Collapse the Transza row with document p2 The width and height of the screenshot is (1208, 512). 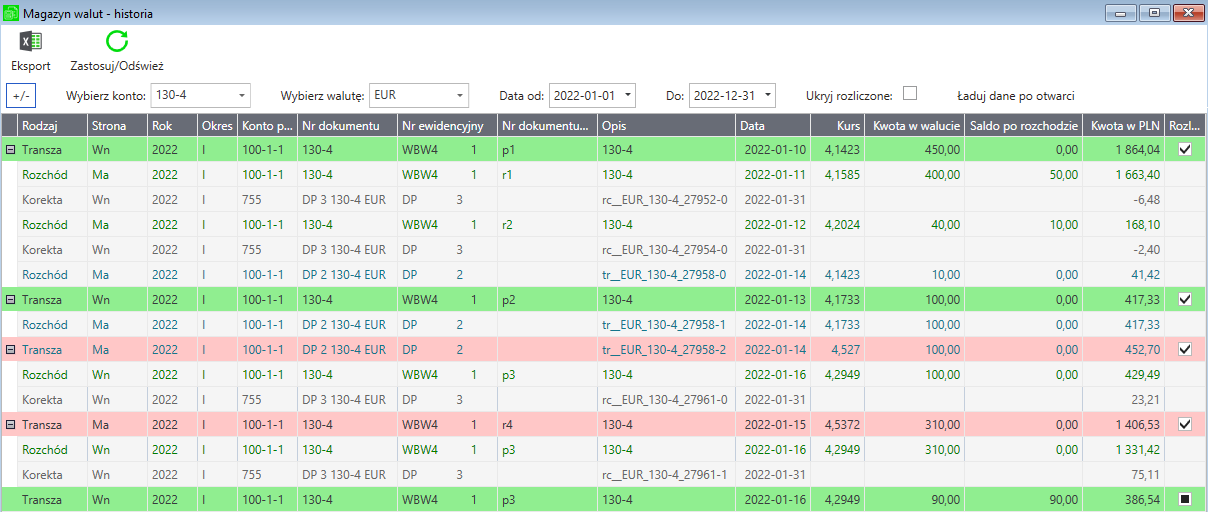tap(10, 299)
